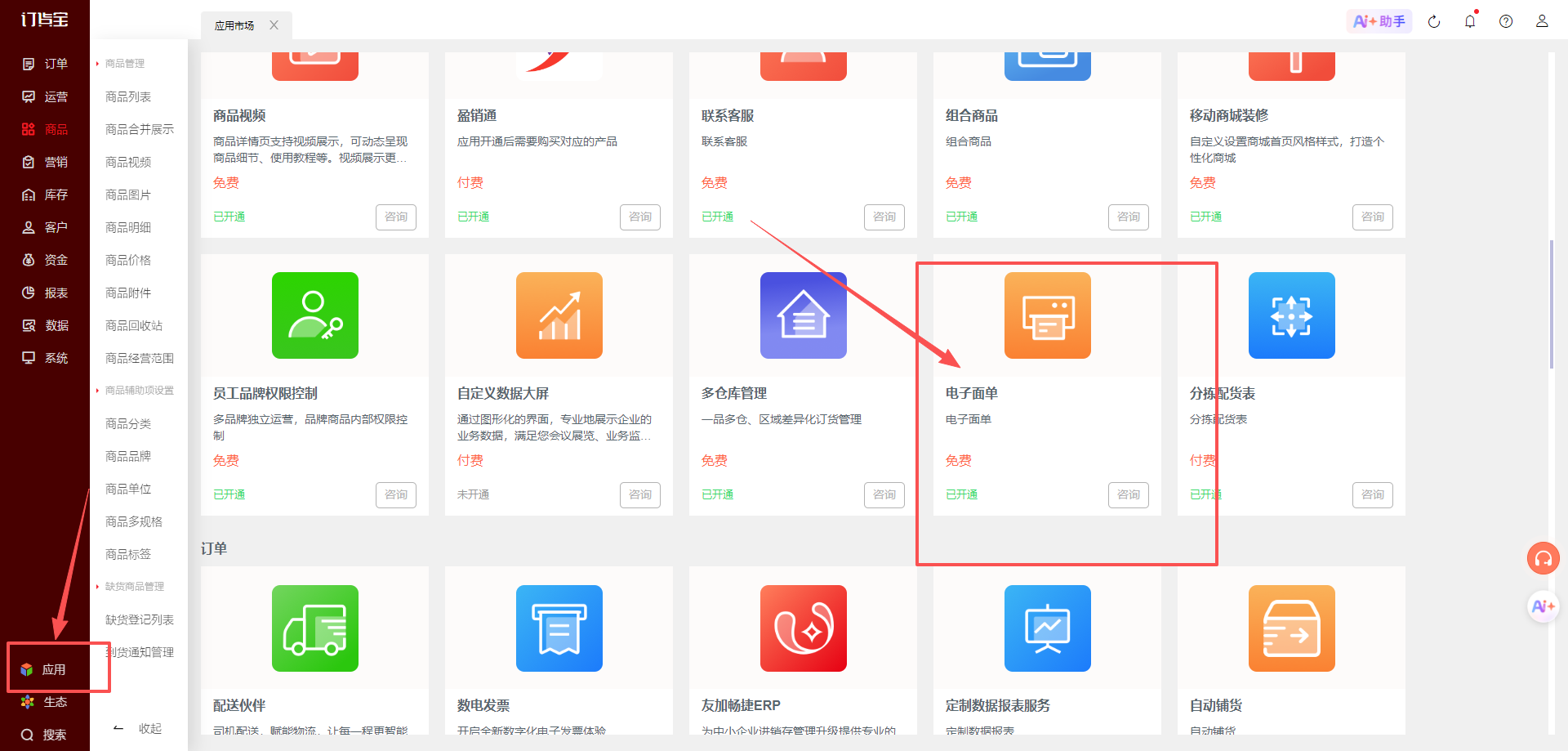1568x751 pixels.
Task: Click the 报表 pie chart icon
Action: tap(29, 293)
